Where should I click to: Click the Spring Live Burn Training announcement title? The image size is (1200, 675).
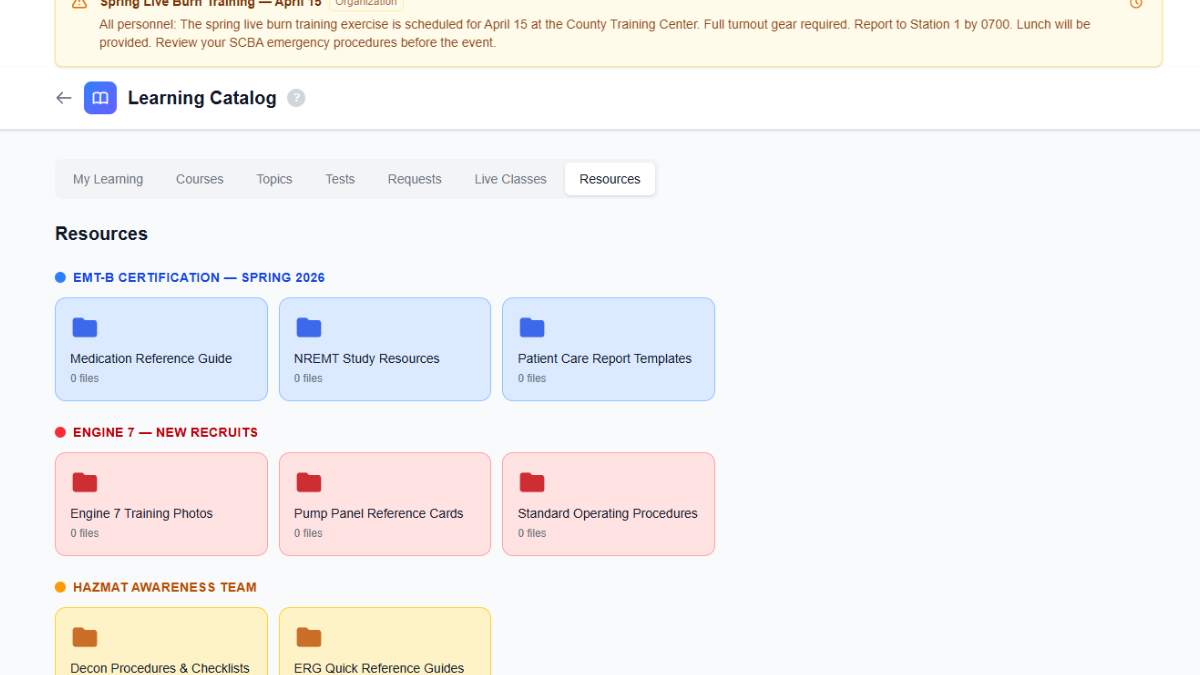pyautogui.click(x=211, y=4)
